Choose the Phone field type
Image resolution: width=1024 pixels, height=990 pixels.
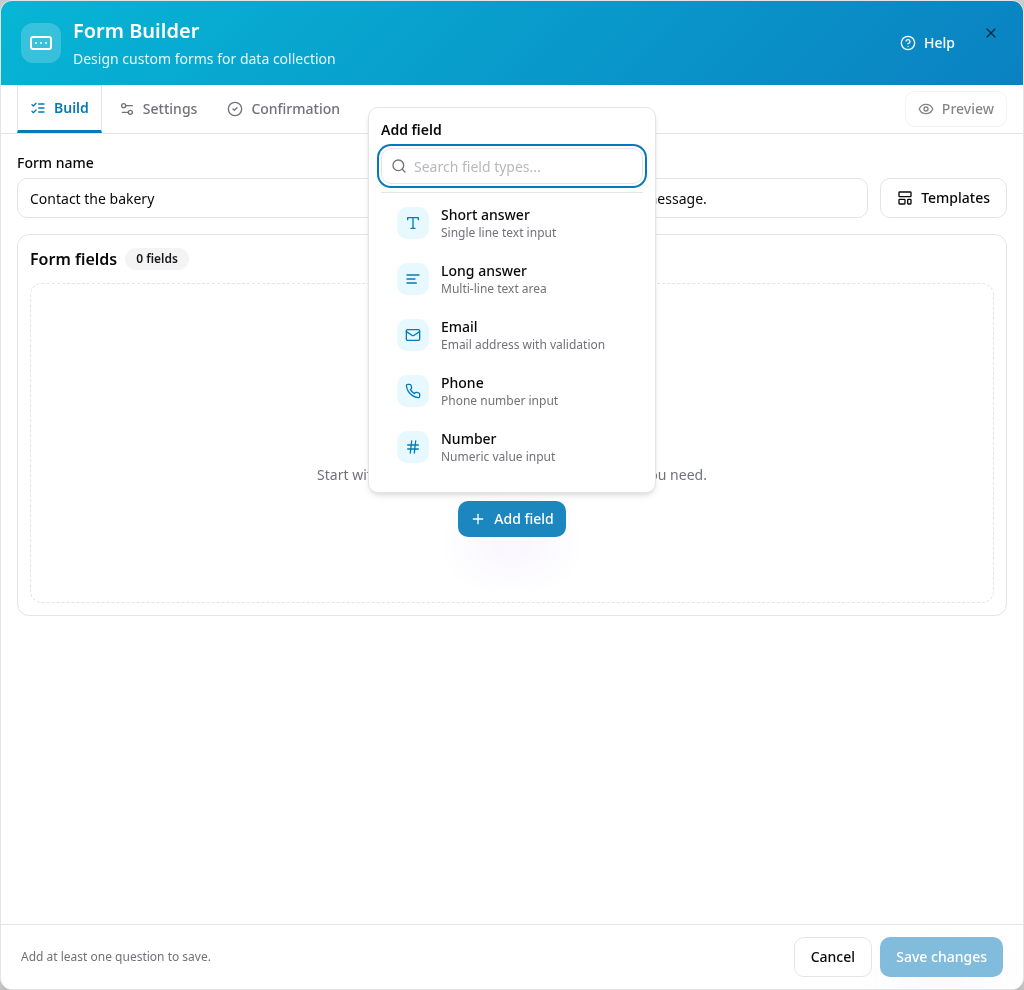[512, 391]
